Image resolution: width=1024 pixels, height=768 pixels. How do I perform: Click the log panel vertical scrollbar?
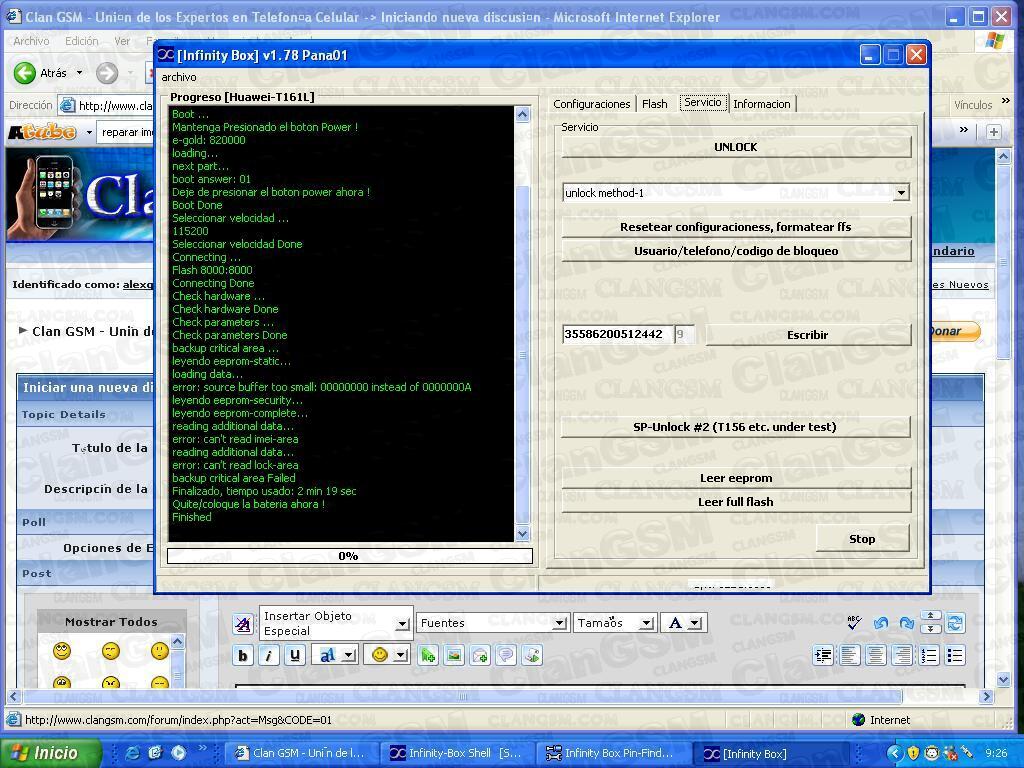point(522,324)
